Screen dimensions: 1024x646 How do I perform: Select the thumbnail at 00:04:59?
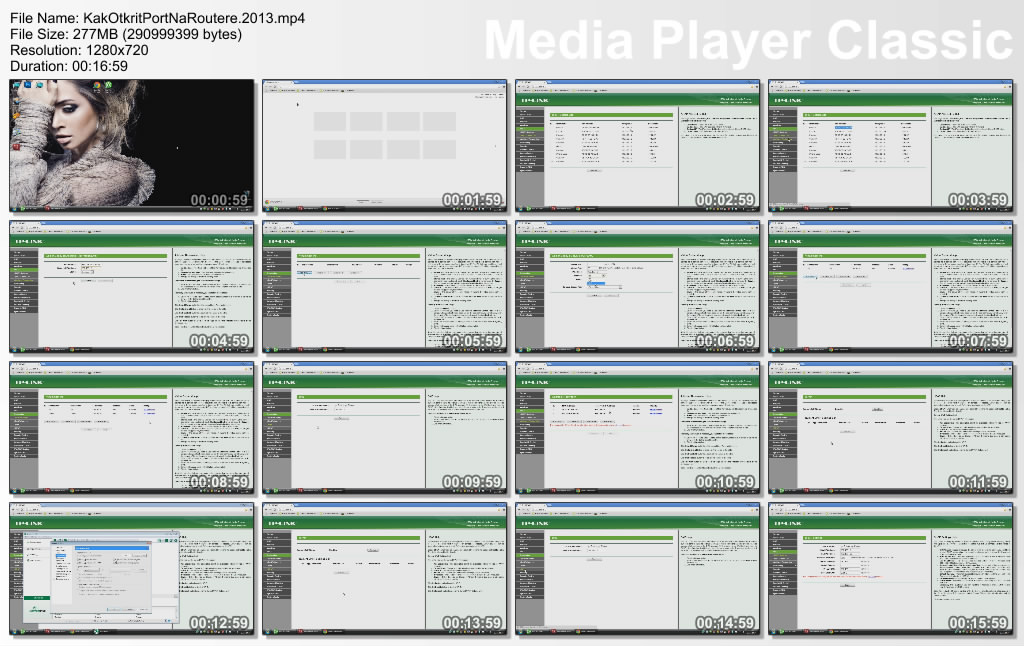pos(132,286)
